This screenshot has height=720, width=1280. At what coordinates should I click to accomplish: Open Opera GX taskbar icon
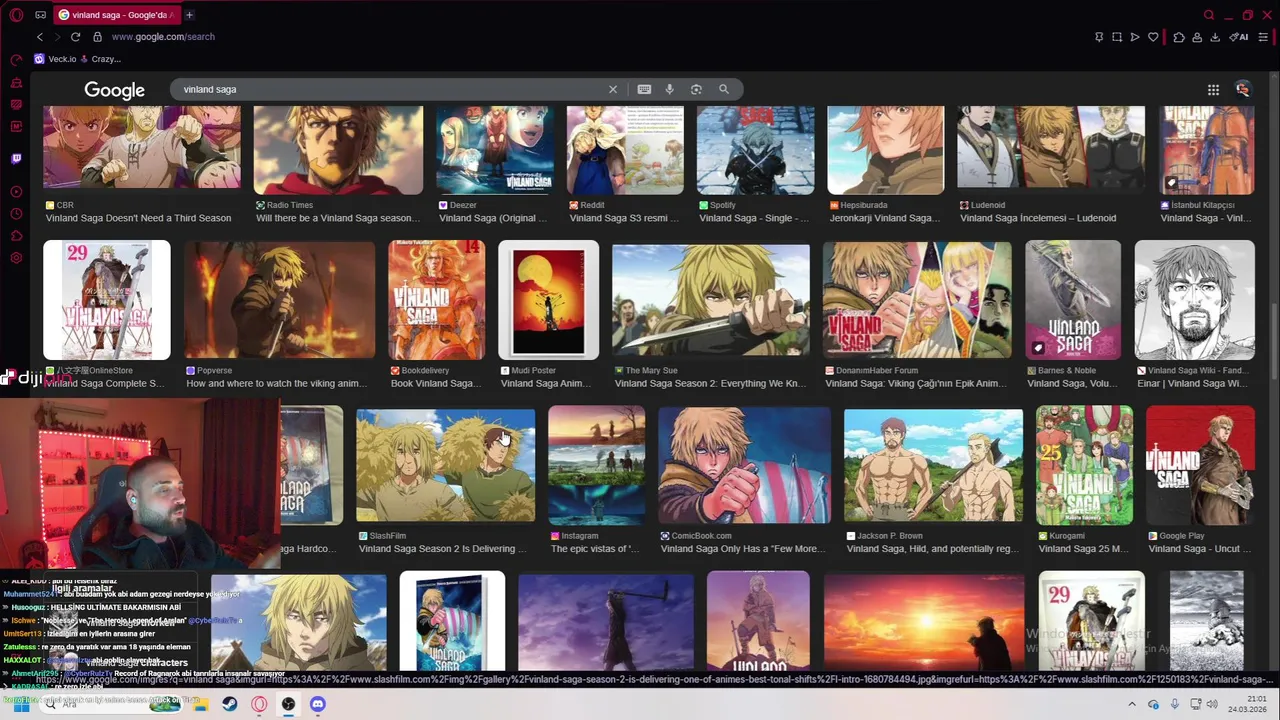[x=259, y=704]
